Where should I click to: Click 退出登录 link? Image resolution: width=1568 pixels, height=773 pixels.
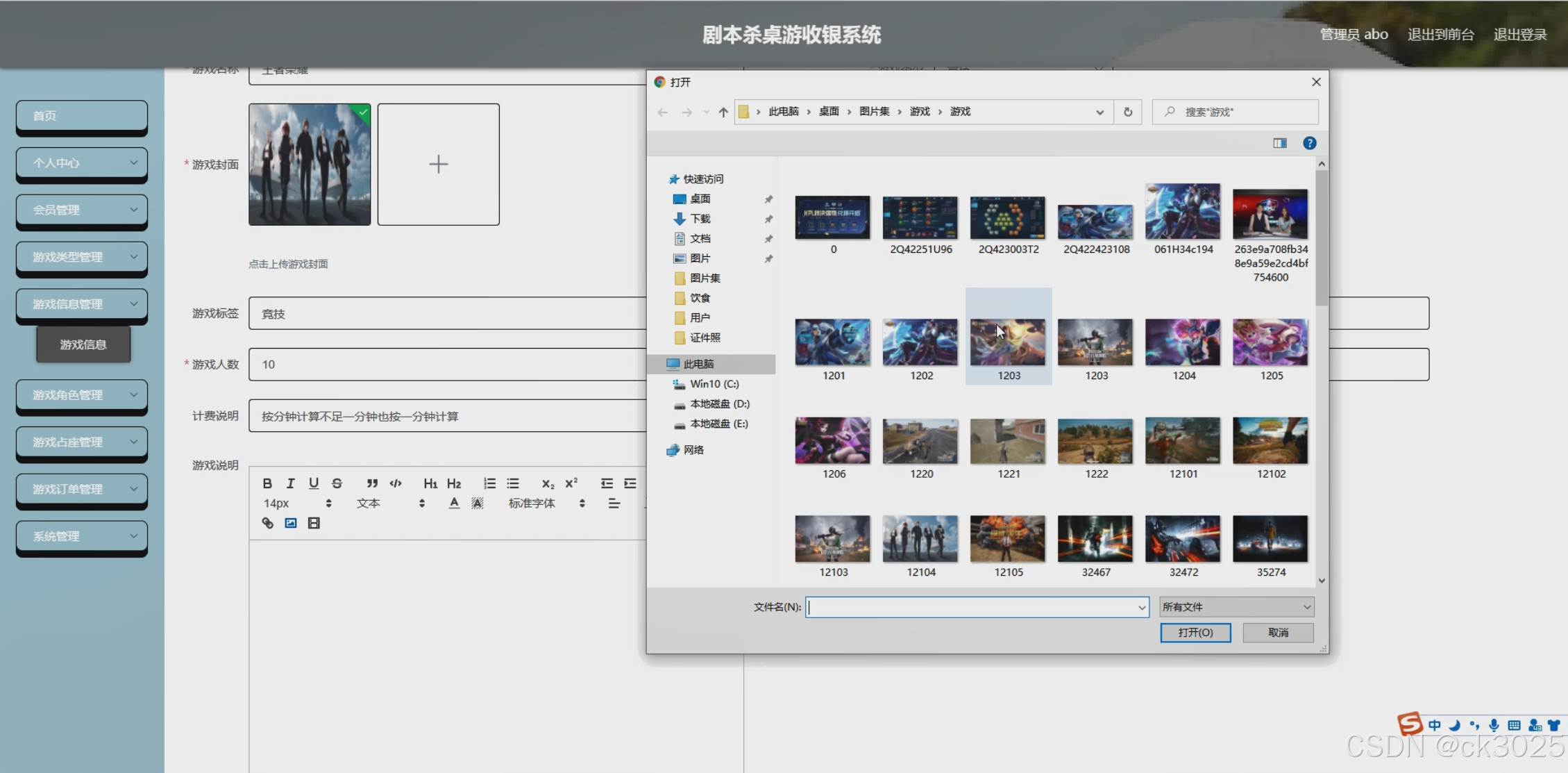[x=1520, y=35]
